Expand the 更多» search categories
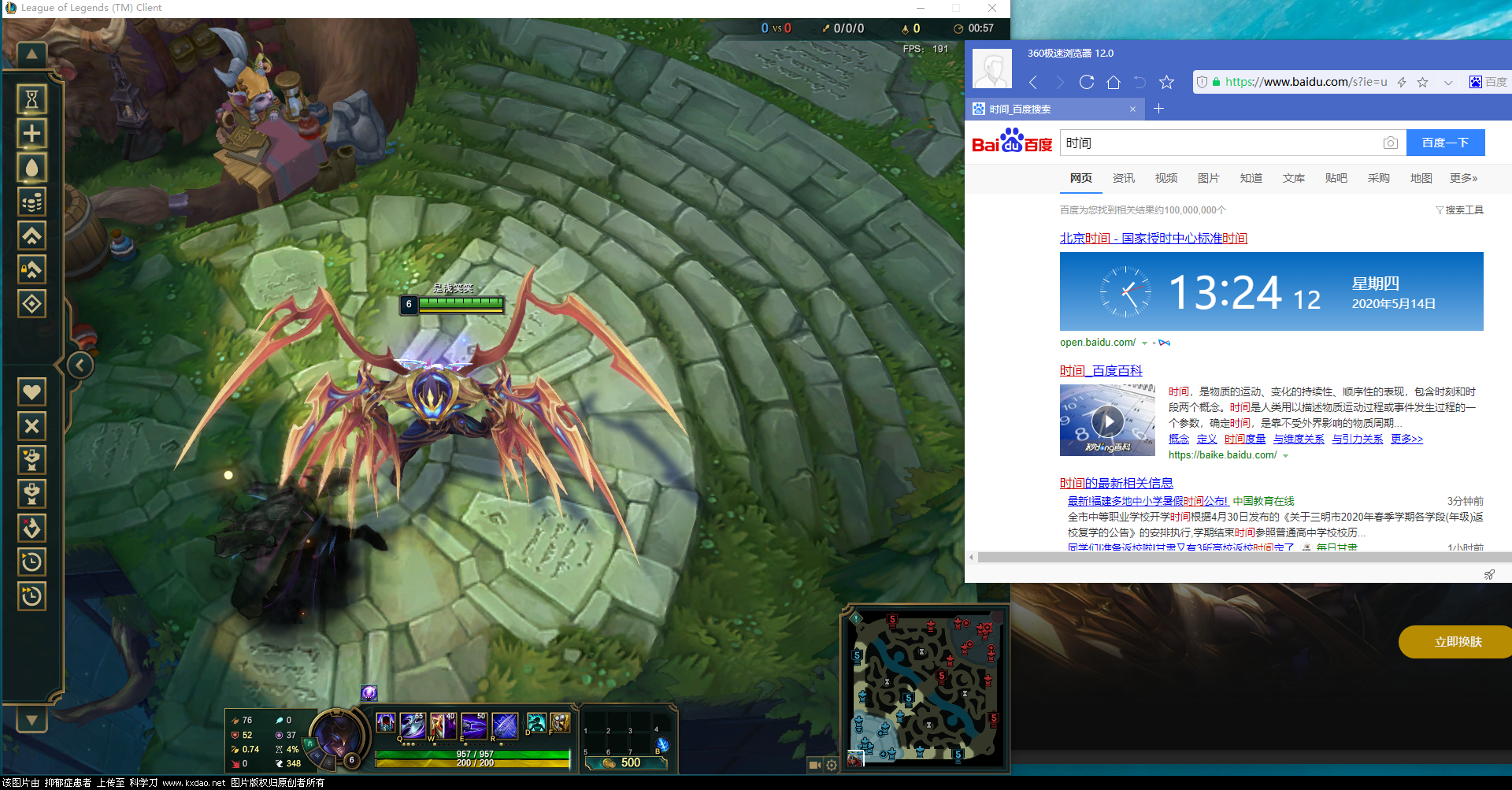This screenshot has width=1512, height=790. (1463, 178)
